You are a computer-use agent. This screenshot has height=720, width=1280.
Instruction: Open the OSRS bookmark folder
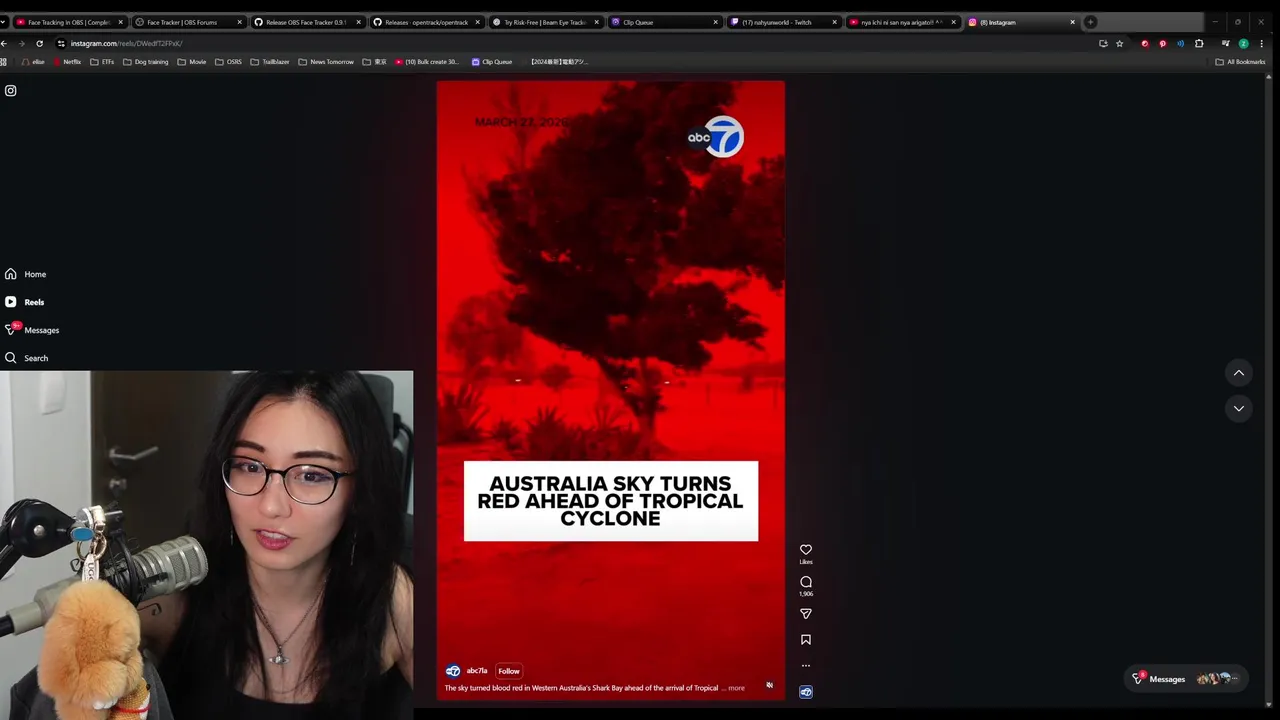228,62
